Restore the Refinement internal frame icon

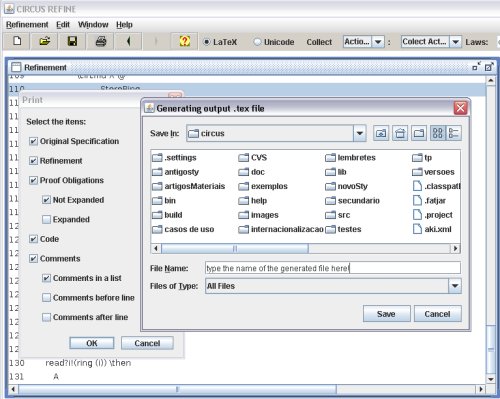[x=489, y=67]
